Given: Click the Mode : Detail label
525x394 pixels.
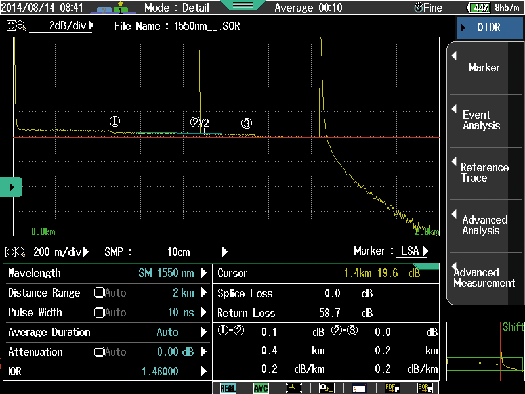Looking at the screenshot, I should click(x=177, y=8).
